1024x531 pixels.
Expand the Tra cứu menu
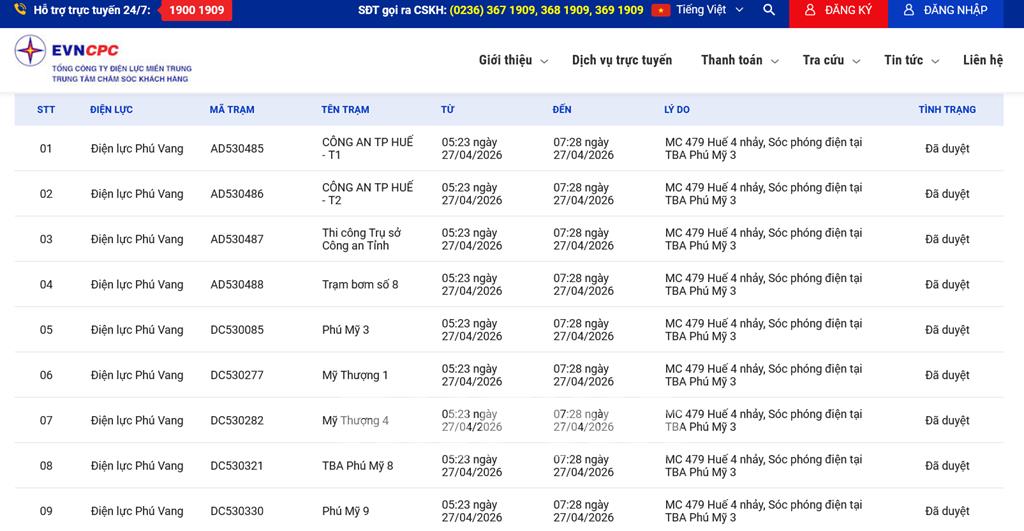click(x=830, y=60)
